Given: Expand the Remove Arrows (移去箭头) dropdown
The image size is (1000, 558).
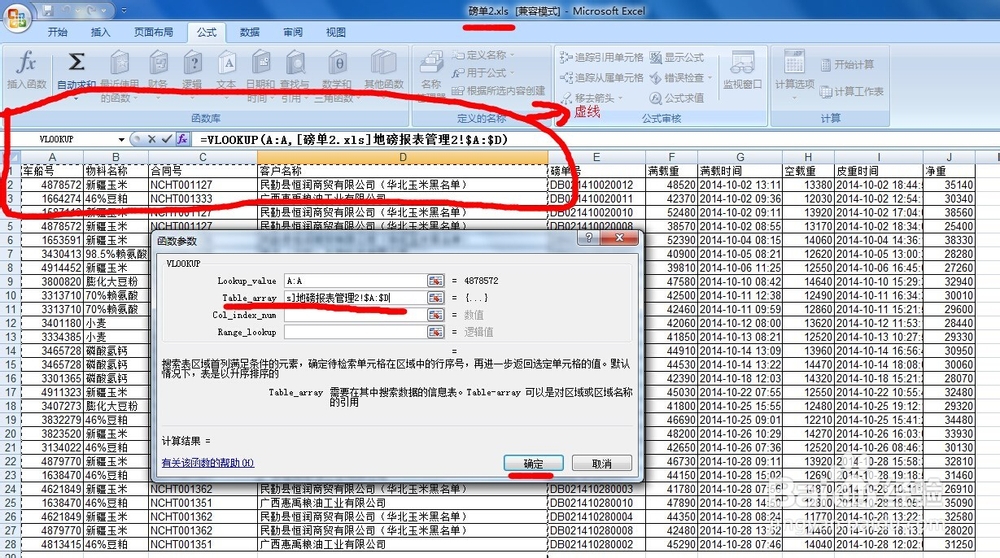Looking at the screenshot, I should coord(620,98).
